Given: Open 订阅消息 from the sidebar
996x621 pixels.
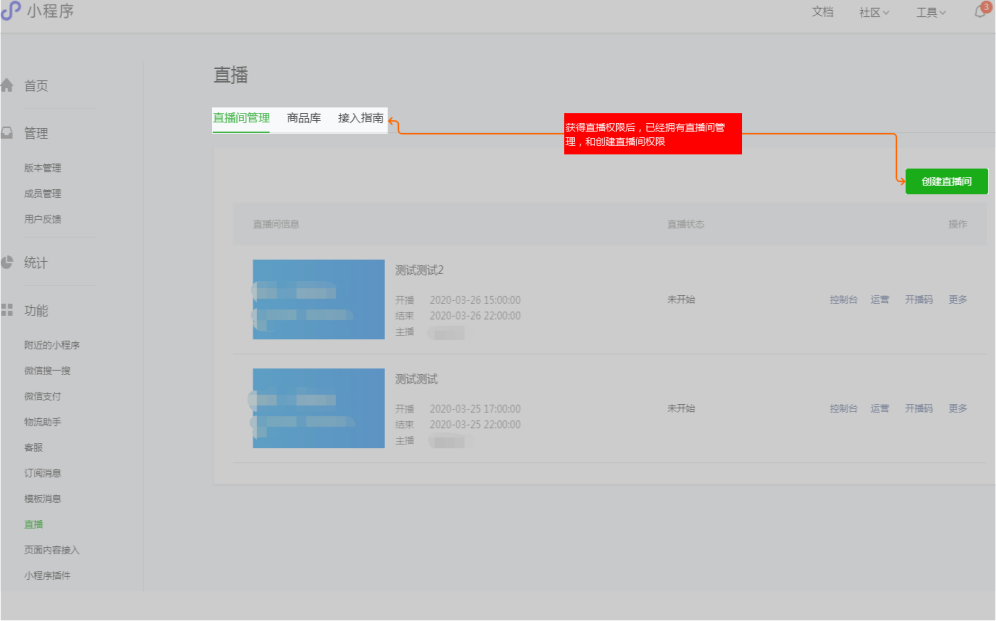Looking at the screenshot, I should click(x=43, y=472).
